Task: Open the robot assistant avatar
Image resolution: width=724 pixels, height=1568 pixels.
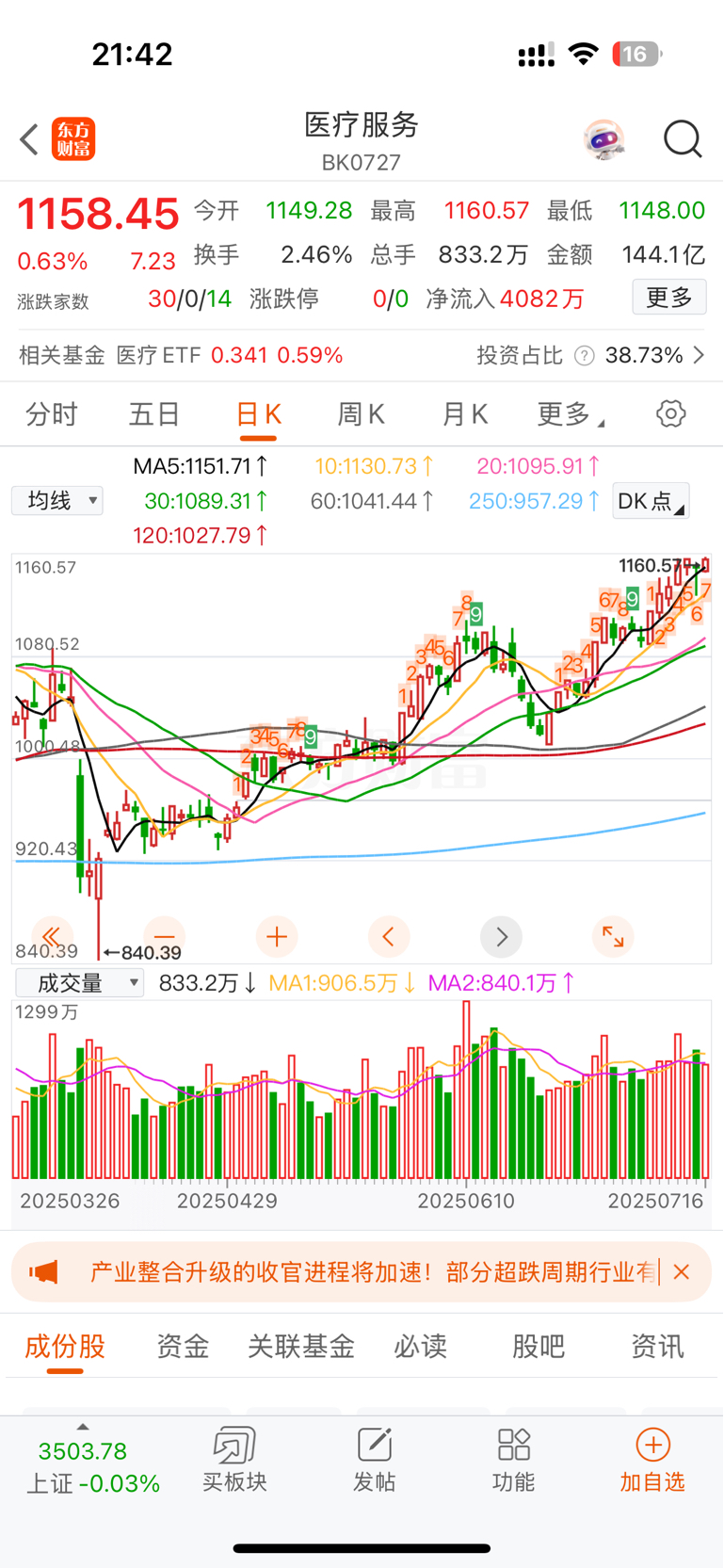Action: [x=603, y=139]
